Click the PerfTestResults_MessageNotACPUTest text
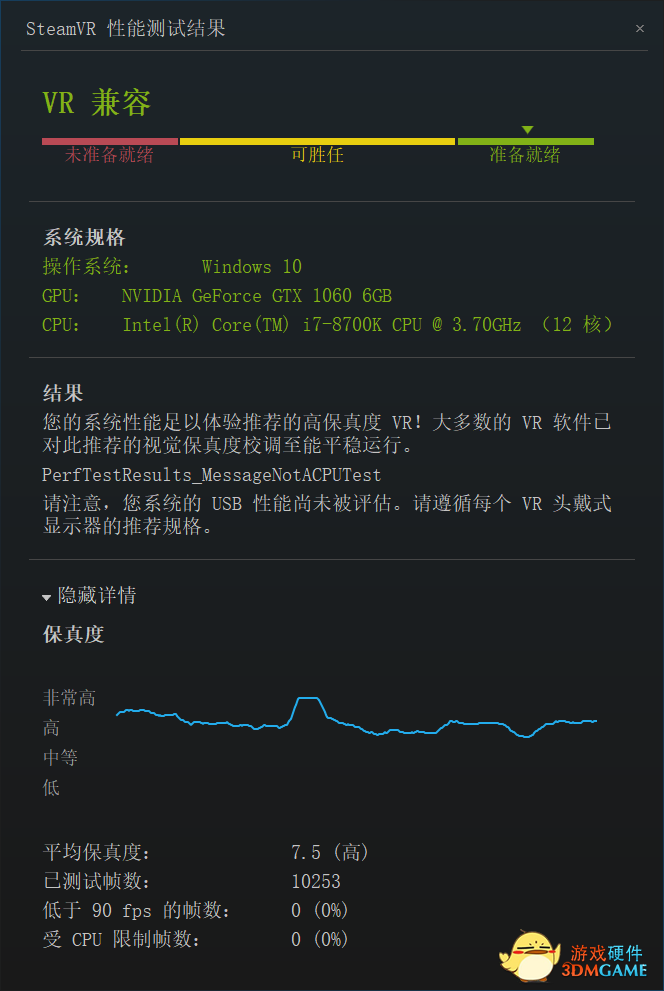The width and height of the screenshot is (664, 991). click(212, 475)
